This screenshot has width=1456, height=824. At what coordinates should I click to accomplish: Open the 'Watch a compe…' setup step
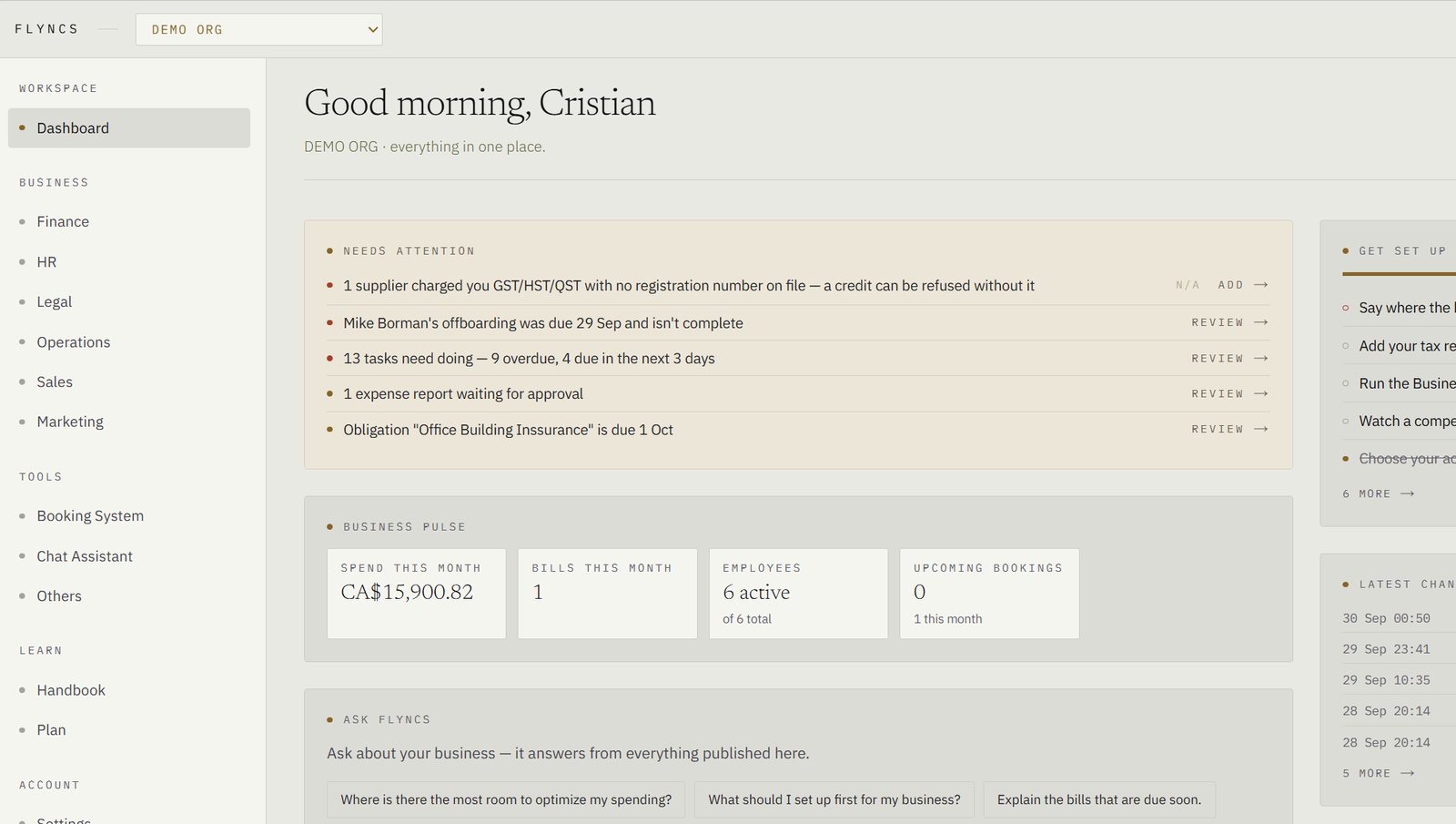click(x=1407, y=421)
